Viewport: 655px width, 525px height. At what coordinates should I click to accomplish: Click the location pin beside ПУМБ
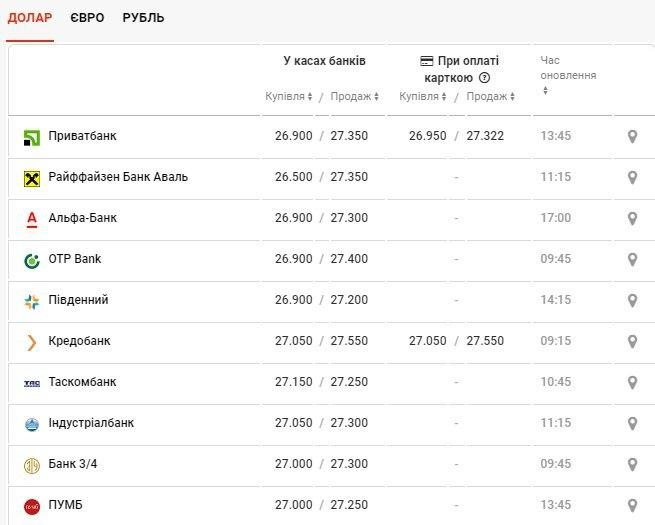tap(632, 505)
